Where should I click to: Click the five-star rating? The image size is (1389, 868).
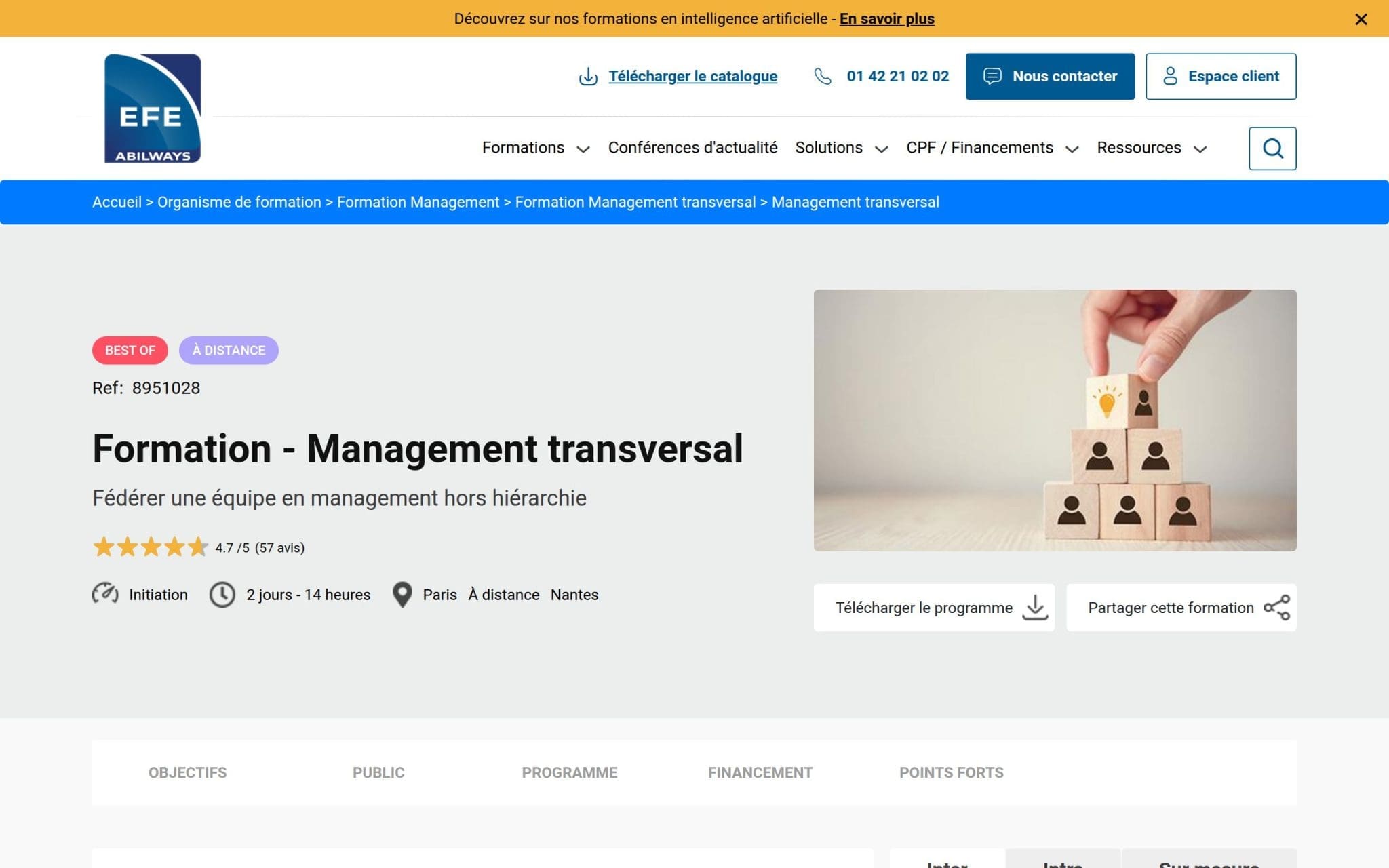(151, 547)
